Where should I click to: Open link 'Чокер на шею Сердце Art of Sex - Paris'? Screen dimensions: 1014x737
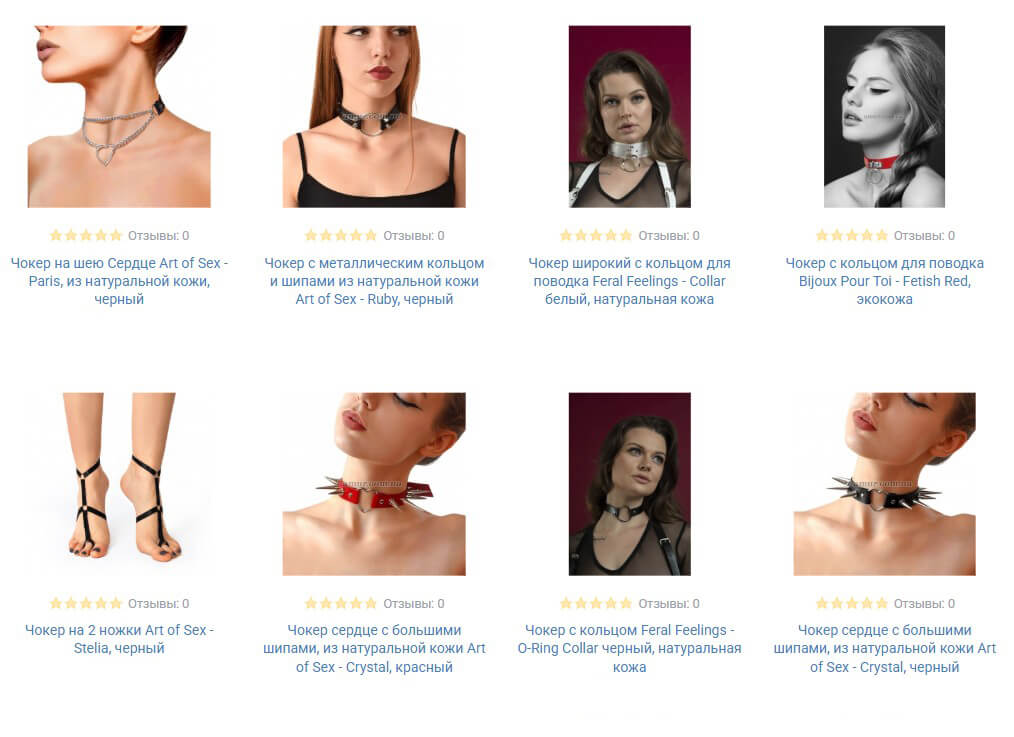tap(119, 281)
